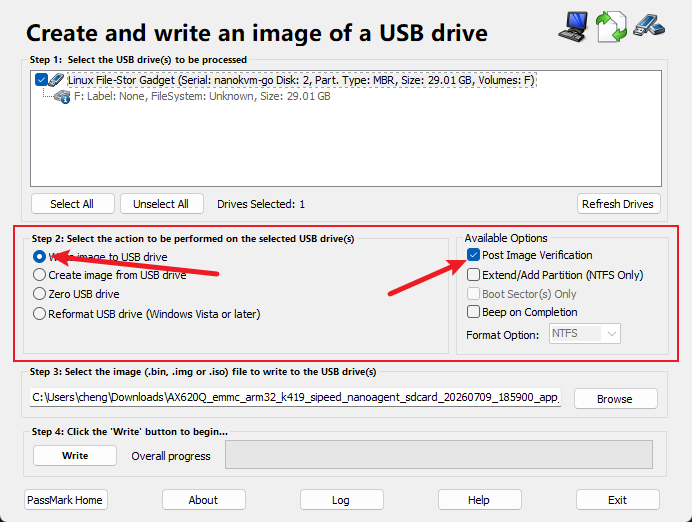The image size is (692, 522).
Task: Select the Linux File-Stor Gadget drive row
Action: pos(301,80)
